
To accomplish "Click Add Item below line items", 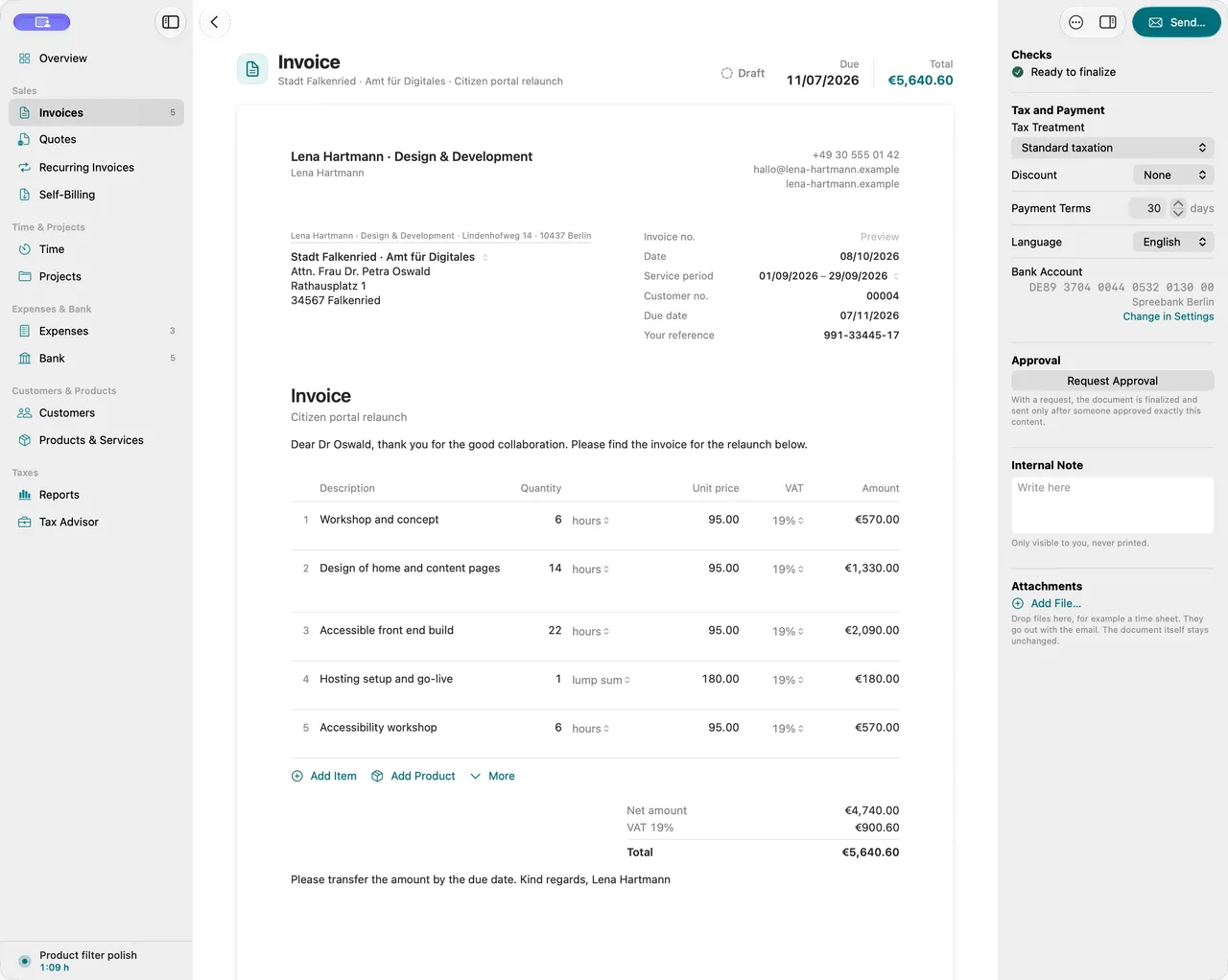I will pyautogui.click(x=323, y=776).
